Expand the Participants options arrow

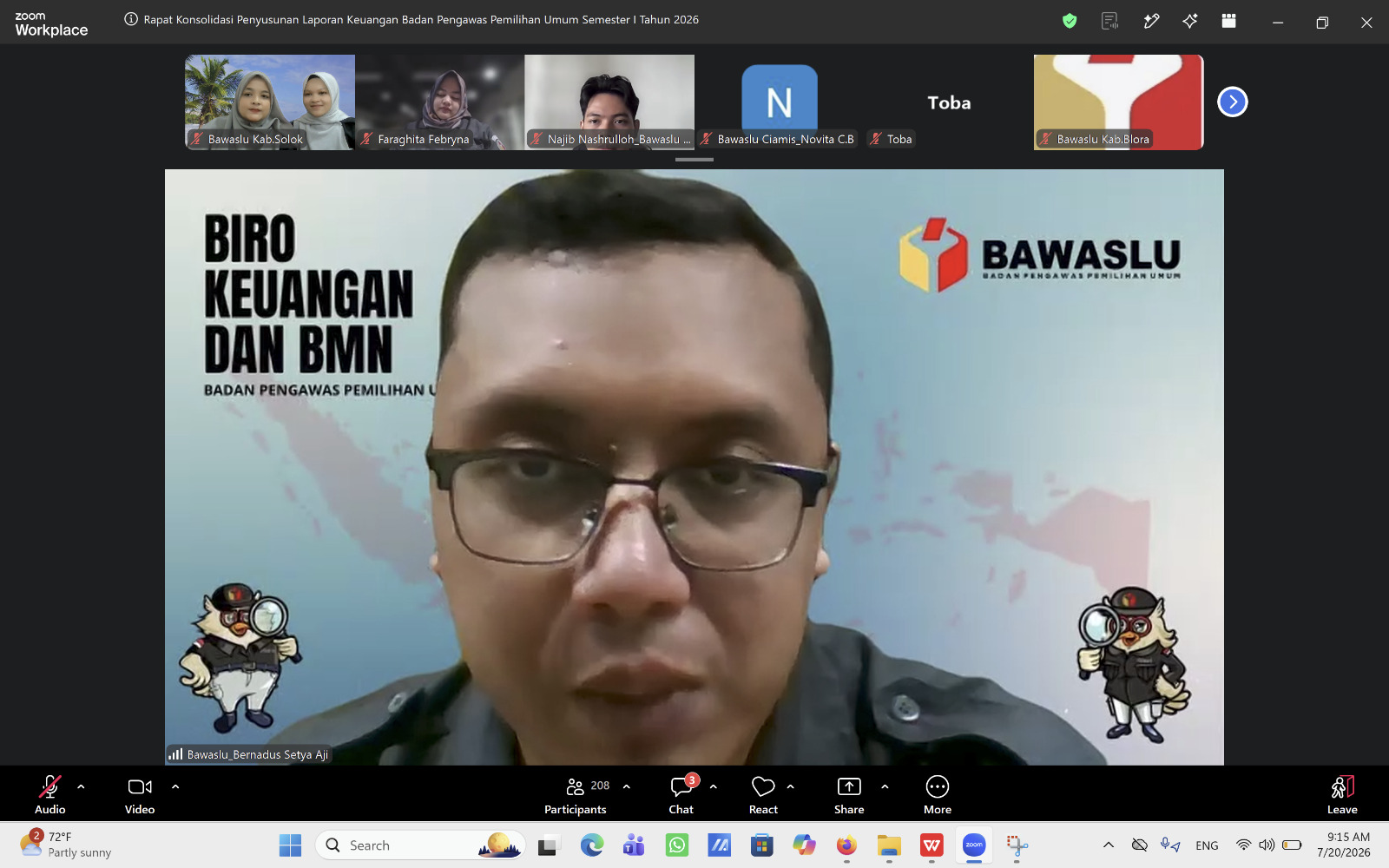pyautogui.click(x=627, y=786)
